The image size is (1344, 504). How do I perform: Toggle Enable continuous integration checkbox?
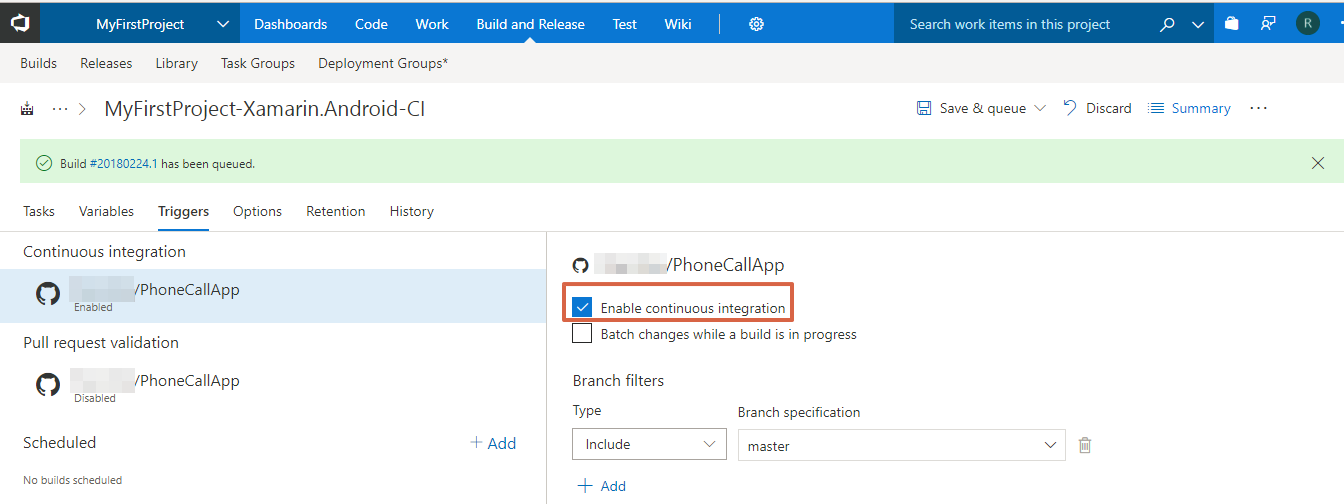coord(582,307)
